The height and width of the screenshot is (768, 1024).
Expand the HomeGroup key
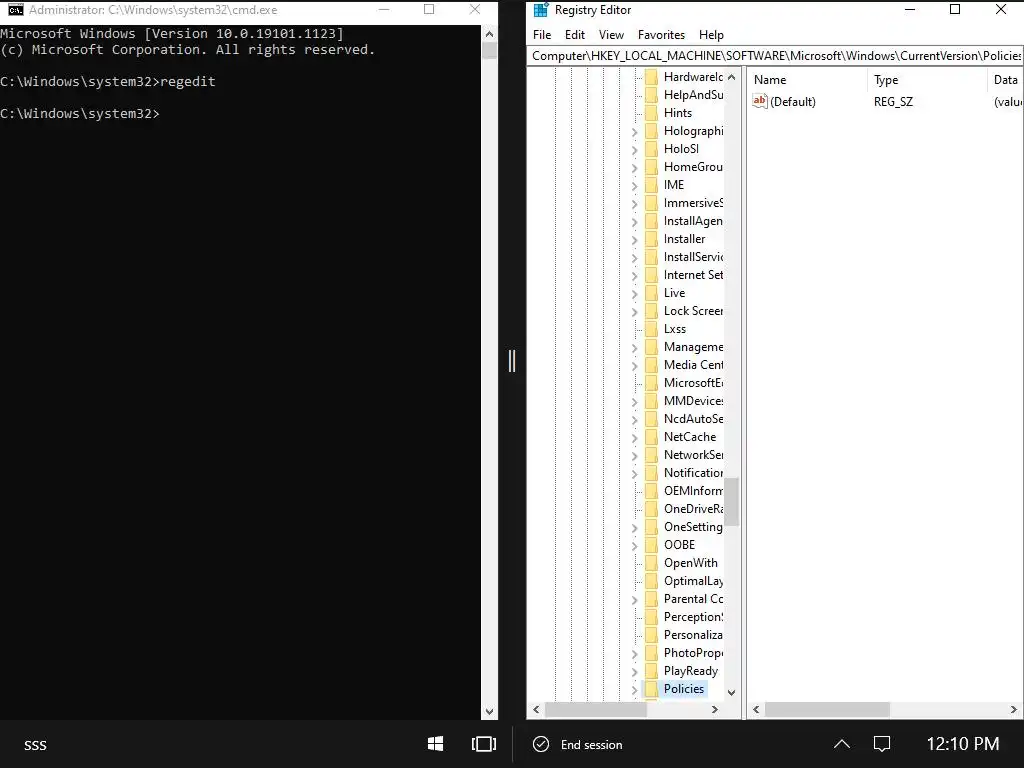(634, 167)
